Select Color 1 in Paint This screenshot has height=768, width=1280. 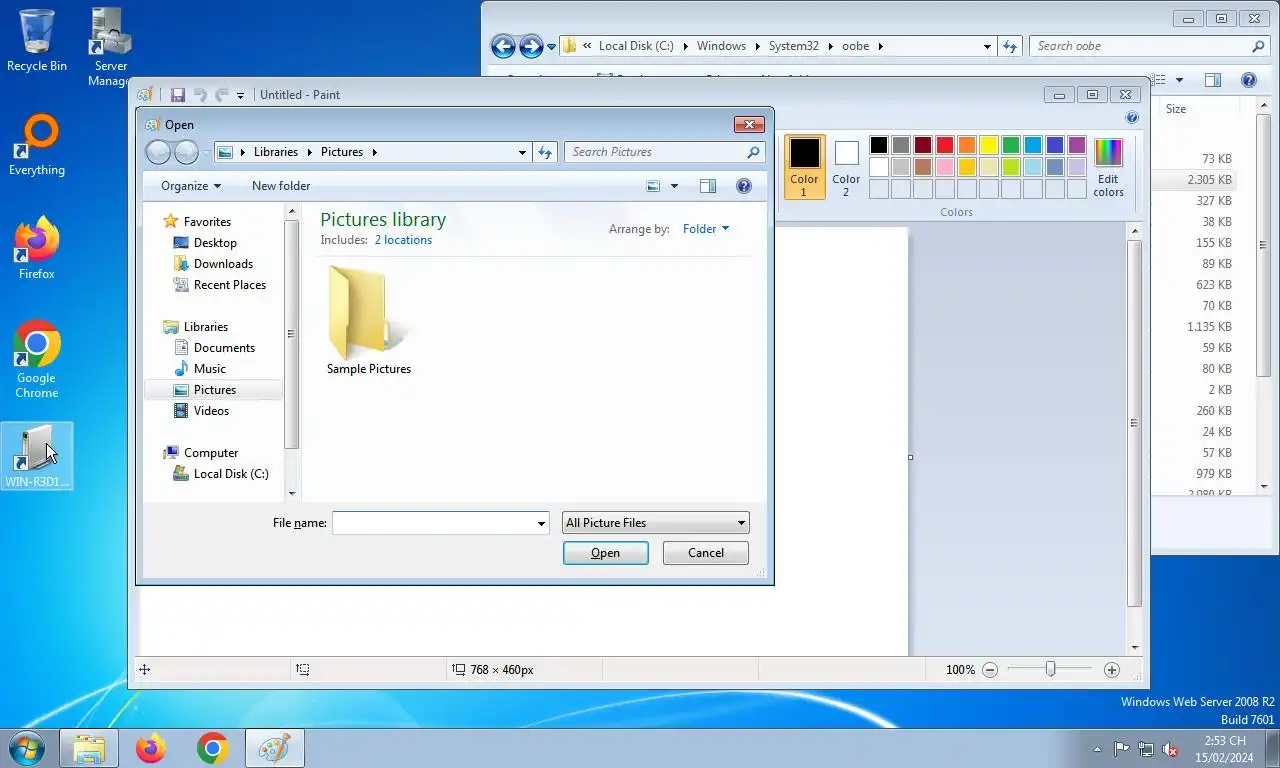(804, 167)
